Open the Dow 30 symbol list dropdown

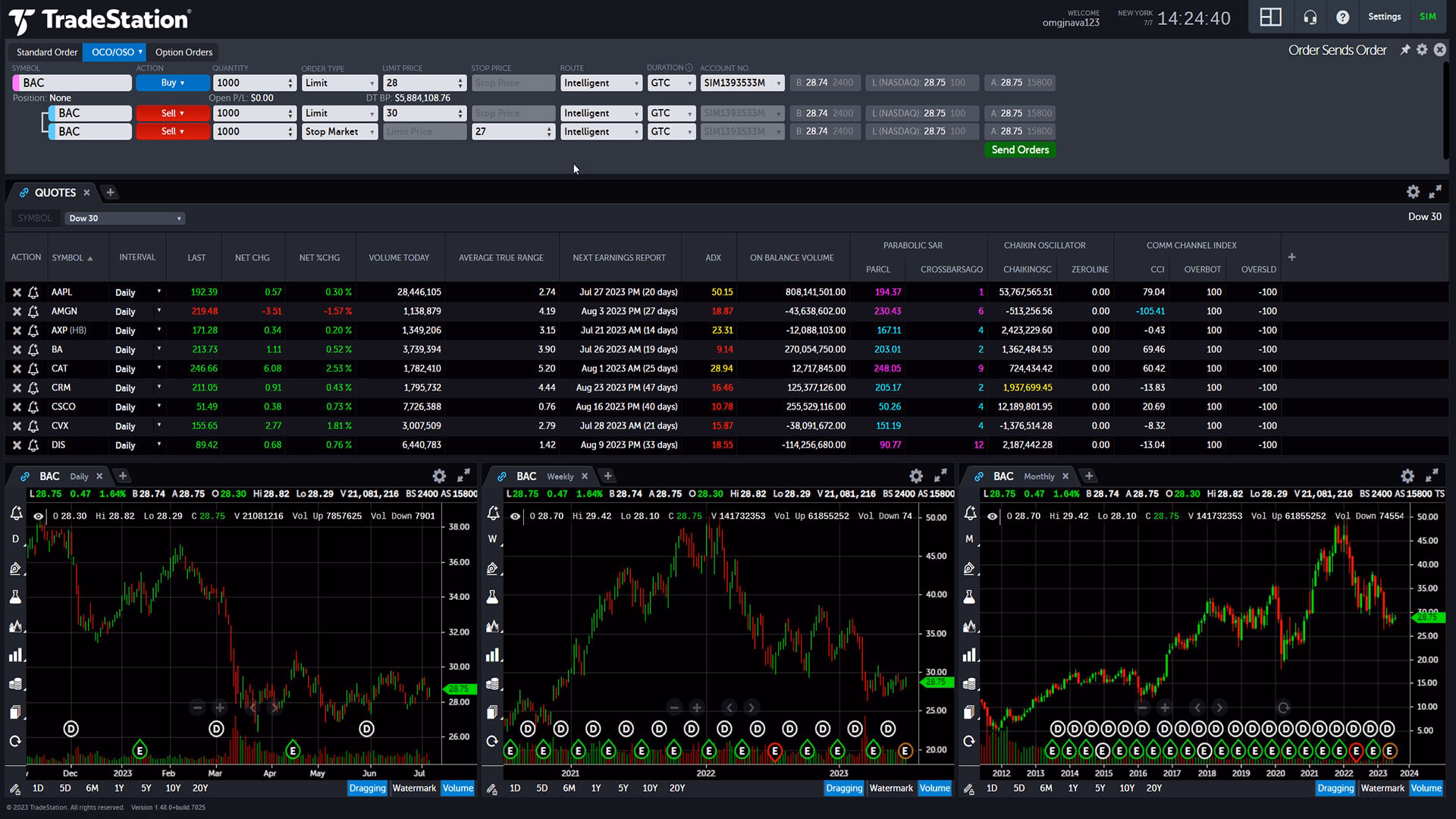click(124, 218)
